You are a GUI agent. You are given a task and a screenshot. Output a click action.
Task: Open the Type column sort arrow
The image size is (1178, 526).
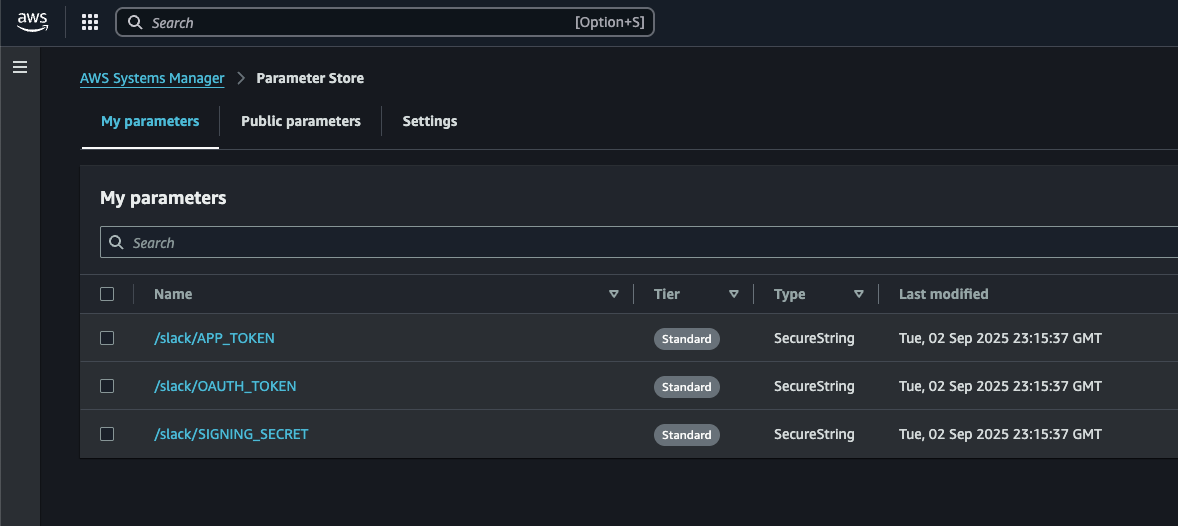(859, 294)
